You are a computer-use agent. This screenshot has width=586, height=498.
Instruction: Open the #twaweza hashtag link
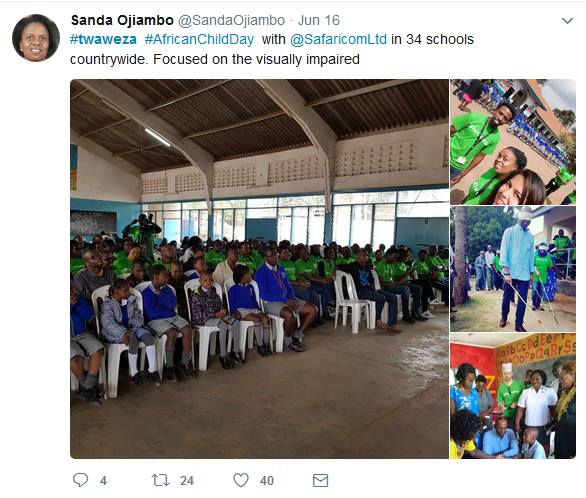pyautogui.click(x=103, y=39)
